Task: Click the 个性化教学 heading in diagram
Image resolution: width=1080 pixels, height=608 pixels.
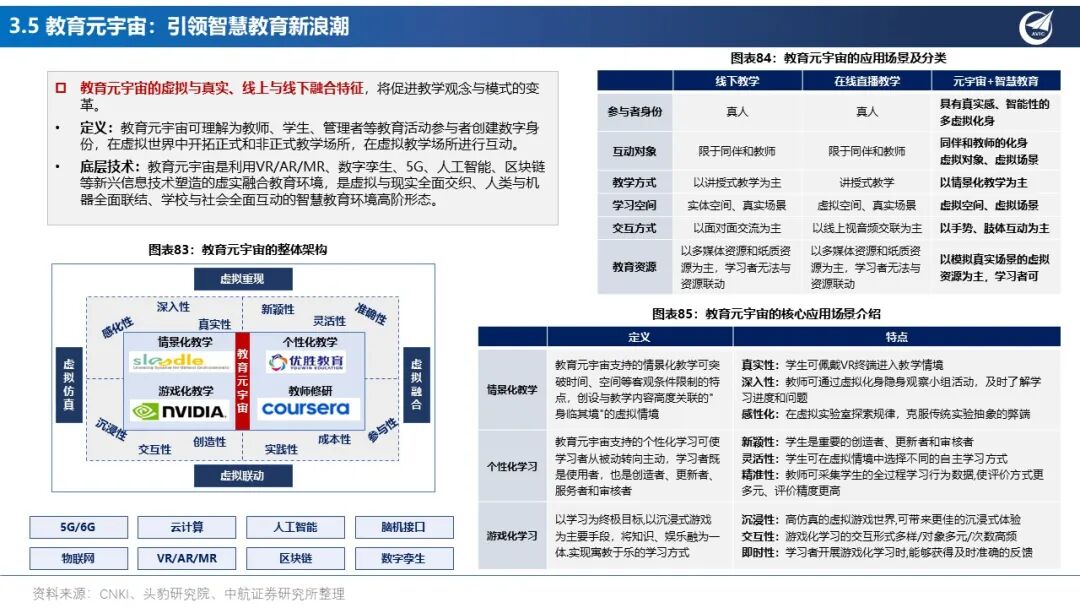Action: coord(310,342)
